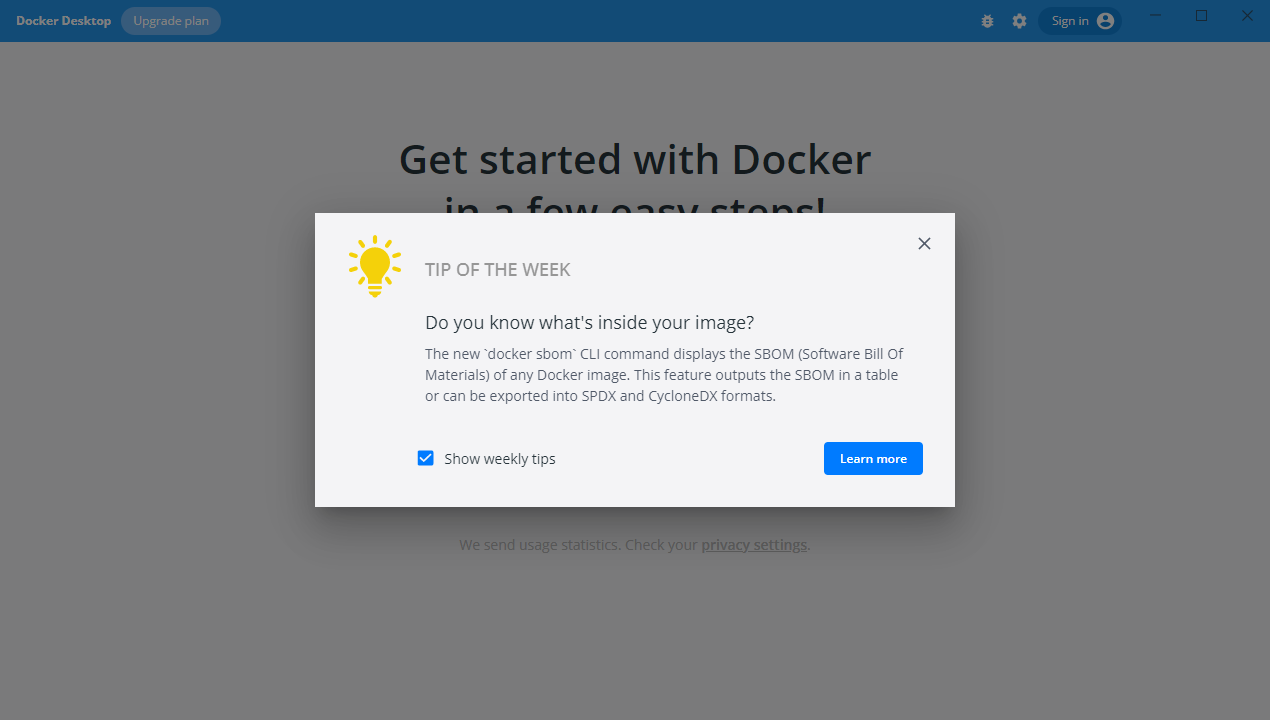The height and width of the screenshot is (720, 1270).
Task: Select the "Do you know what's inside" title
Action: (x=590, y=323)
